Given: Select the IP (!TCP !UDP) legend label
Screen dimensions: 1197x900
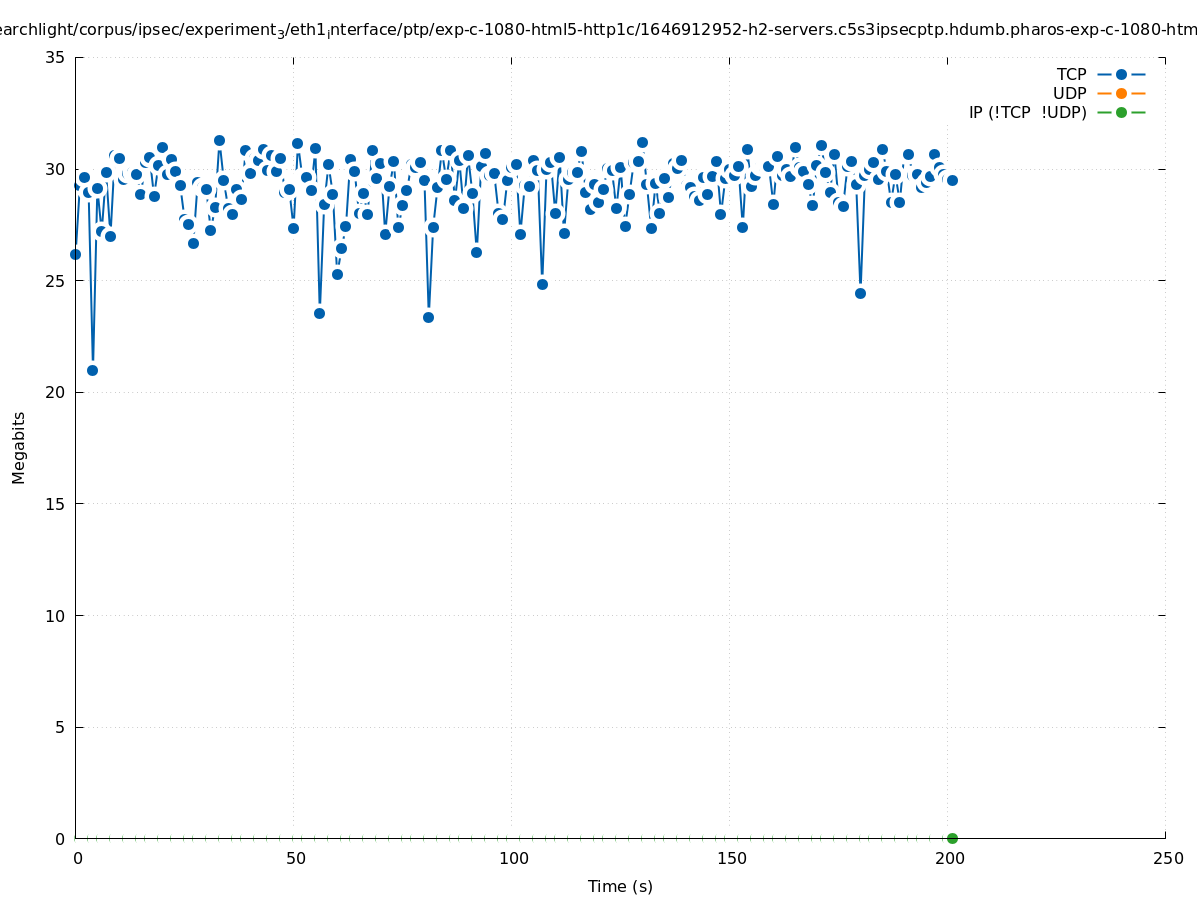Looking at the screenshot, I should point(1027,112).
